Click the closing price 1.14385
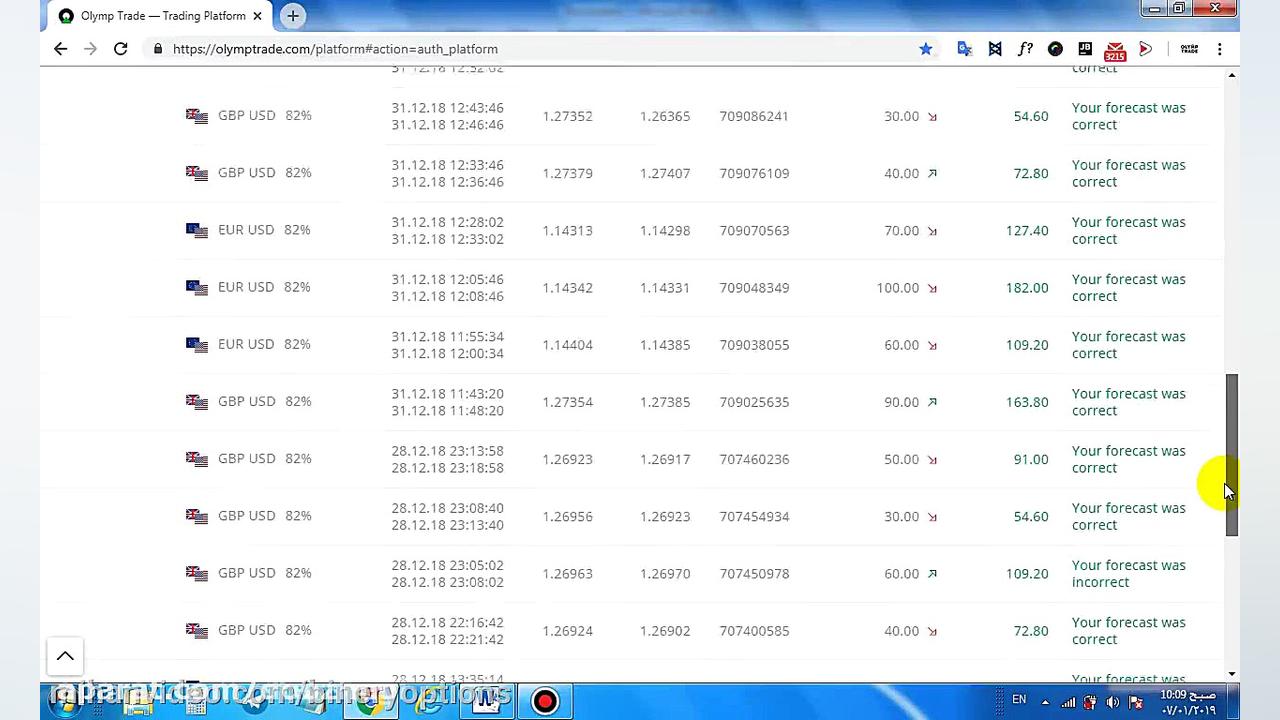Viewport: 1280px width, 720px height. [x=665, y=345]
